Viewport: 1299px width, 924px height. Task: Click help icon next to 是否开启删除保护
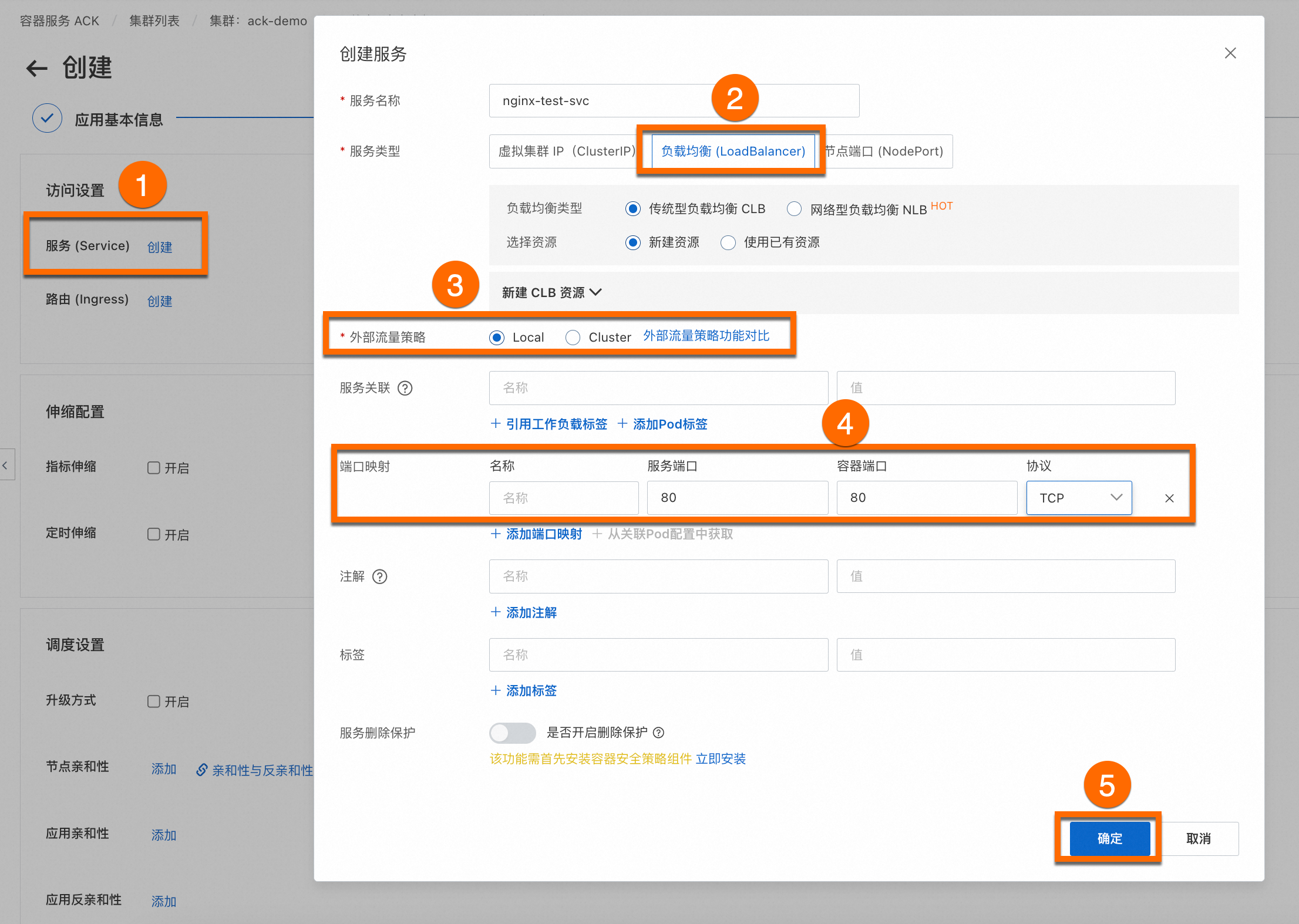point(659,733)
